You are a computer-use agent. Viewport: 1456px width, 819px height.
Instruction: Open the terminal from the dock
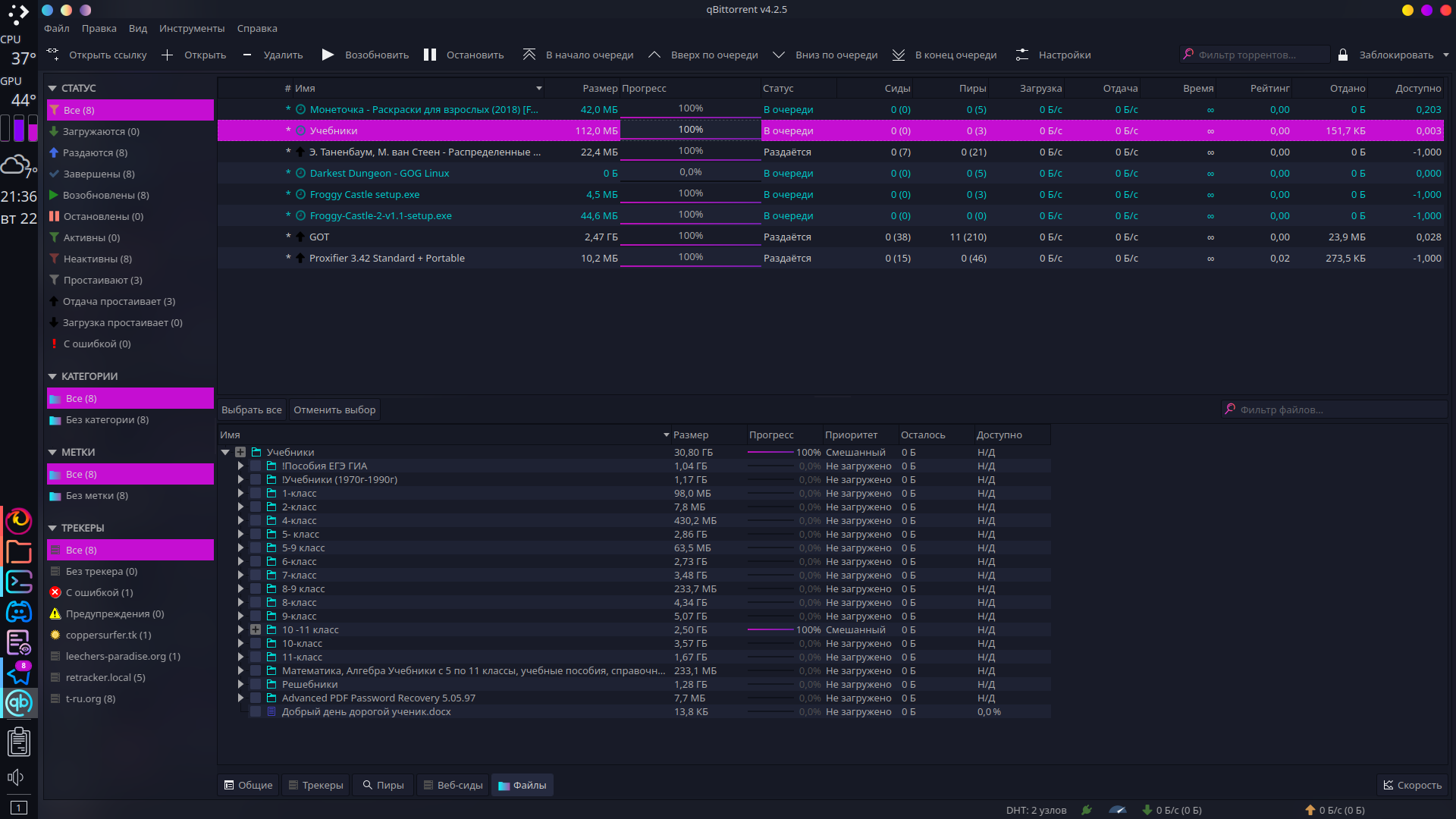tap(19, 582)
